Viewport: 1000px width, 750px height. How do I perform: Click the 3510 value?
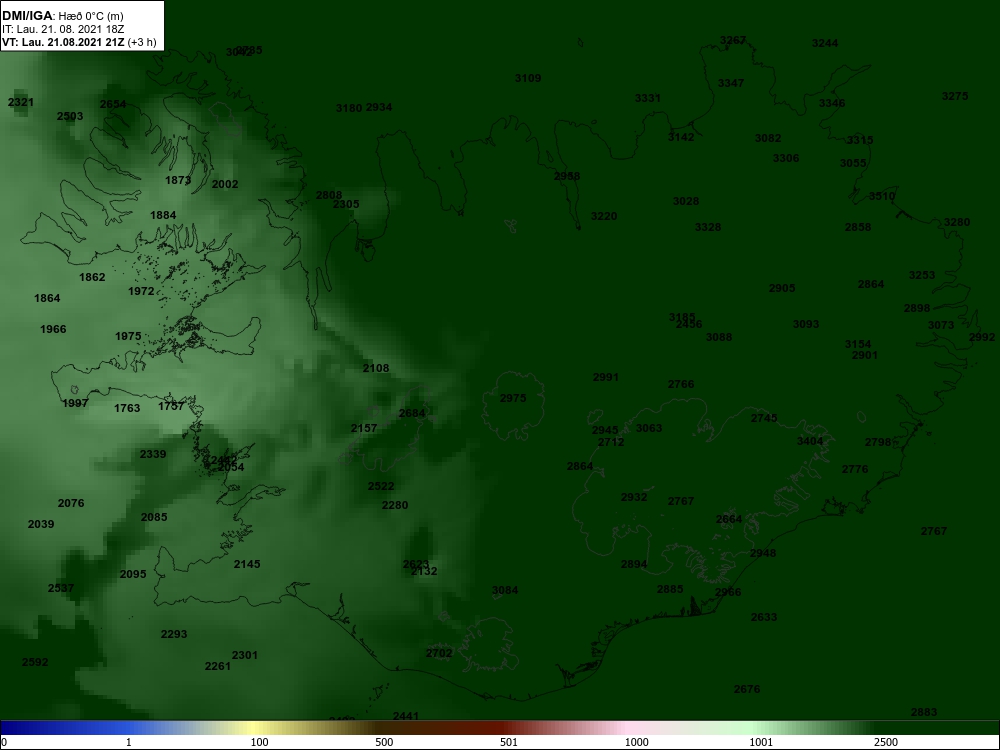882,196
